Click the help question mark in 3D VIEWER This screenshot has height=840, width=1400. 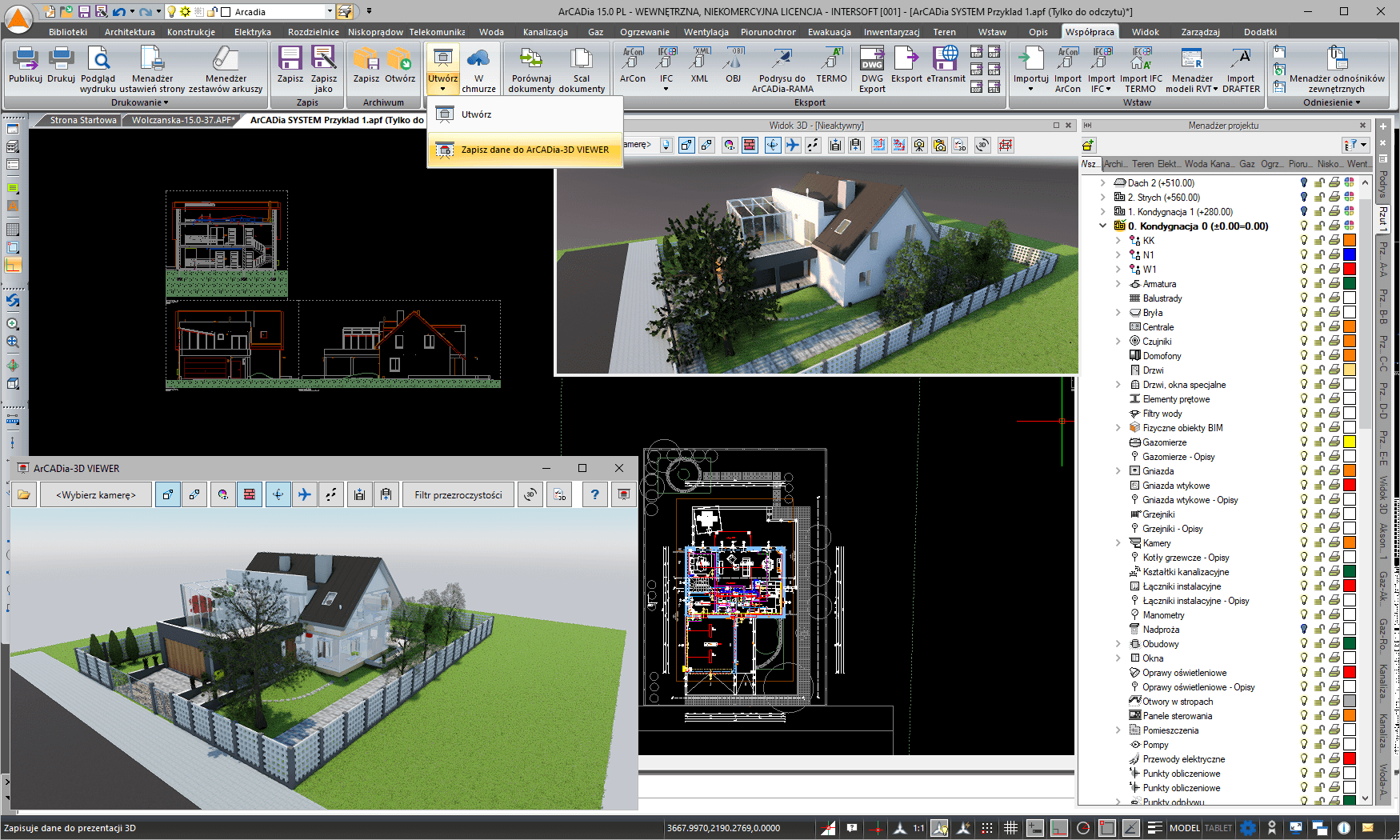594,494
